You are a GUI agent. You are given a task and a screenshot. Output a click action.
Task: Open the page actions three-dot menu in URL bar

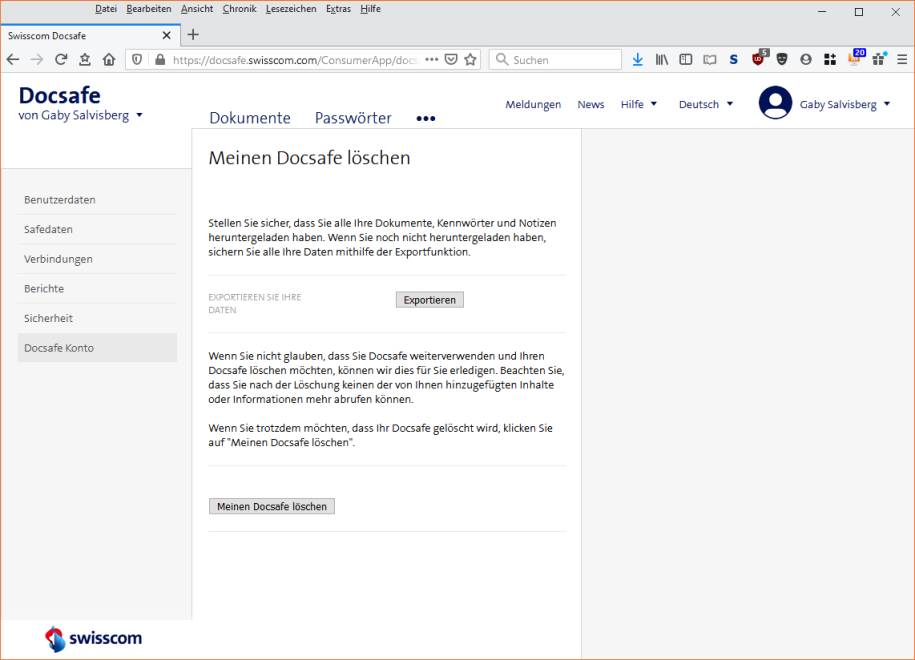click(431, 60)
